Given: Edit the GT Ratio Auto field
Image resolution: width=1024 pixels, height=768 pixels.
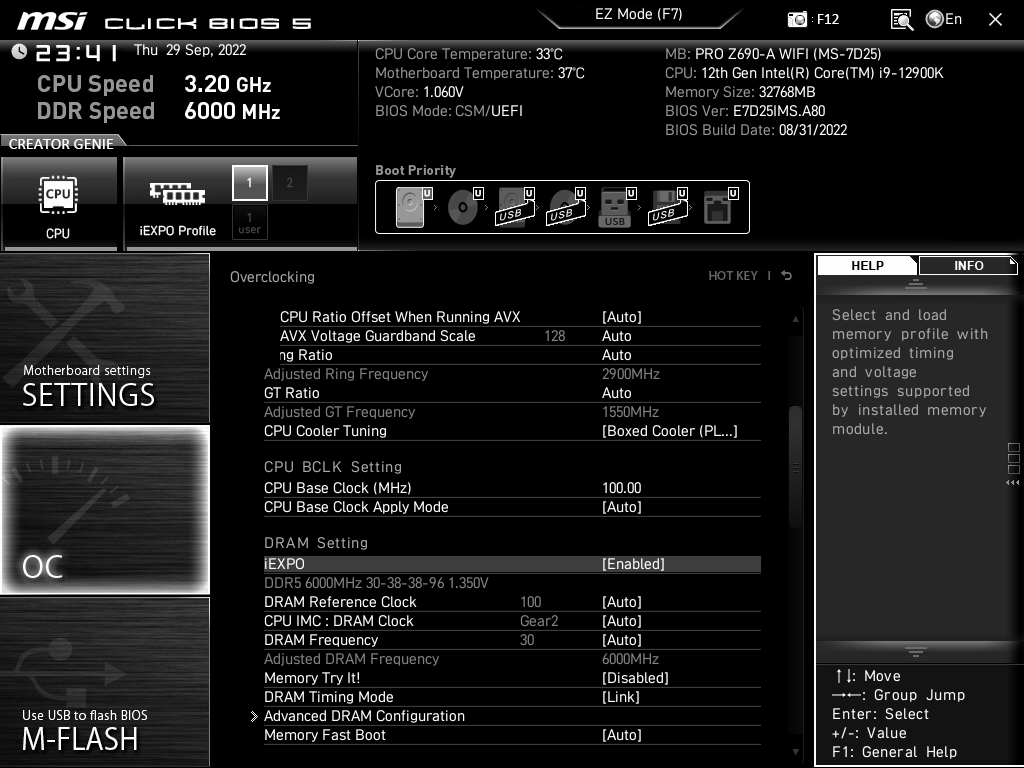Looking at the screenshot, I should tap(616, 393).
